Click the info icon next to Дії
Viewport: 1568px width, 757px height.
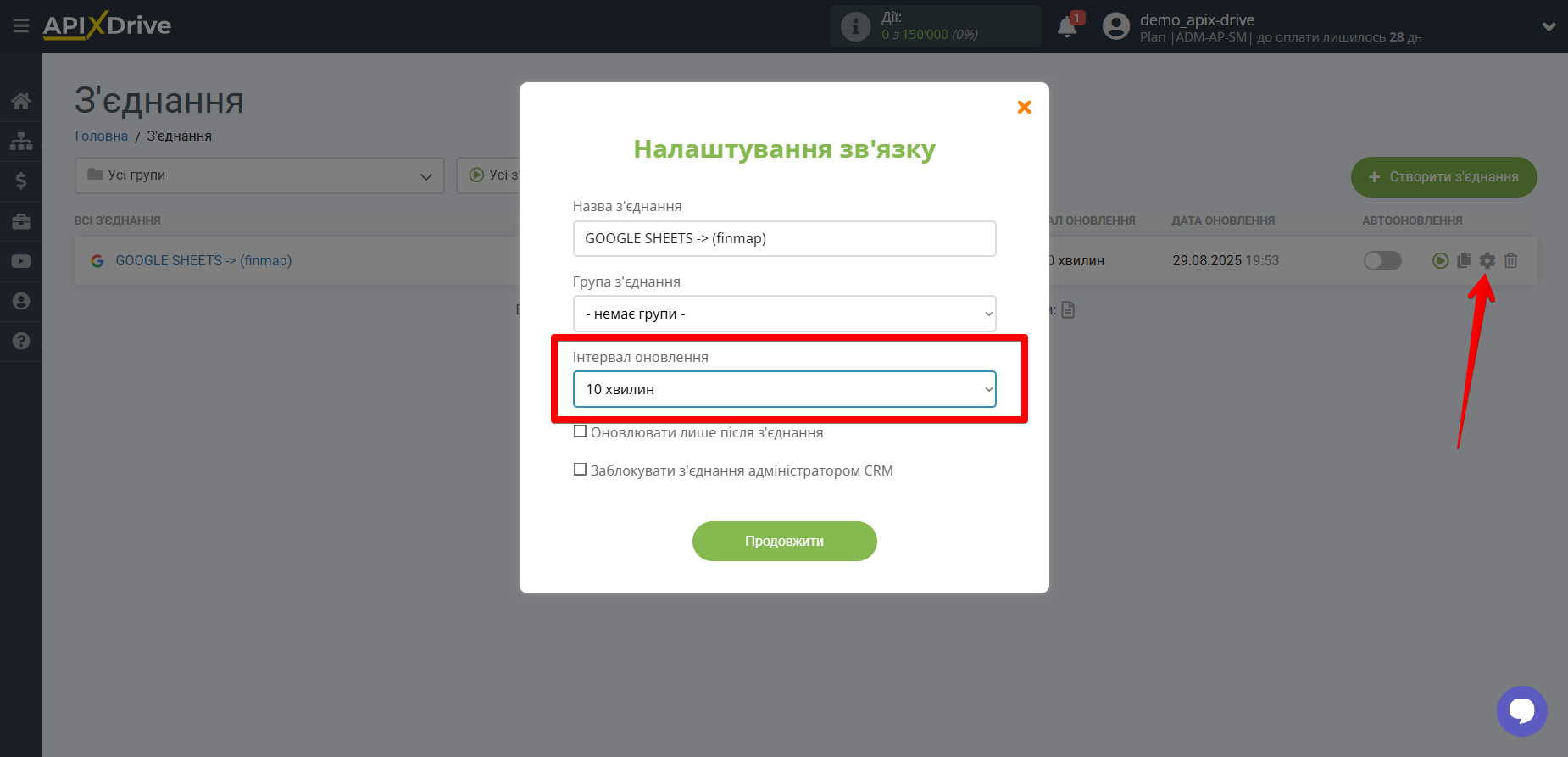(855, 27)
